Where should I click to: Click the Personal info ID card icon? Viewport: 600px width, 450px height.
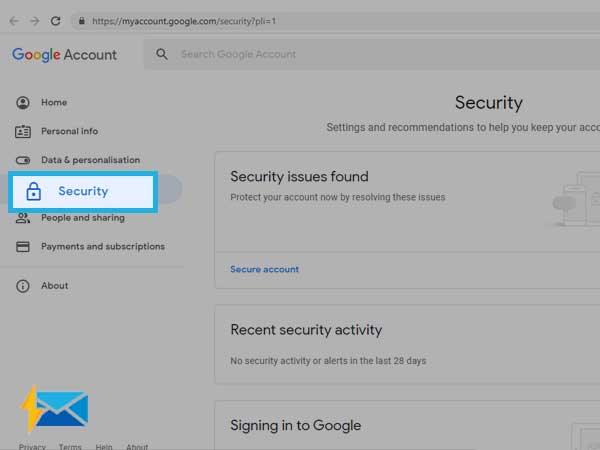click(23, 131)
